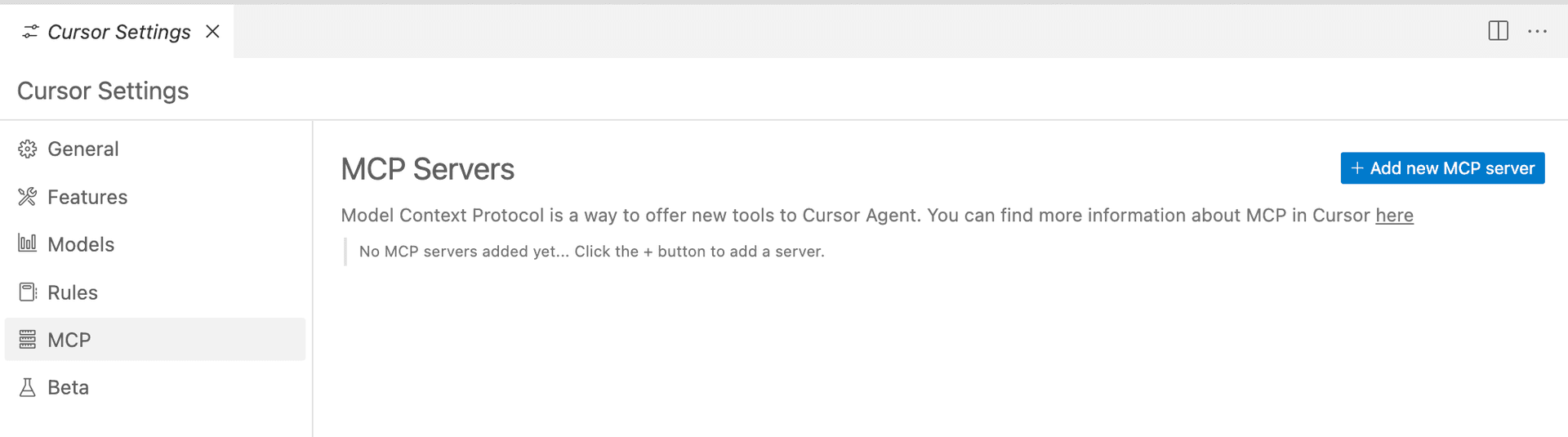Screen dimensions: 1568x437
Task: Click the notebook icon beside Rules
Action: [28, 292]
